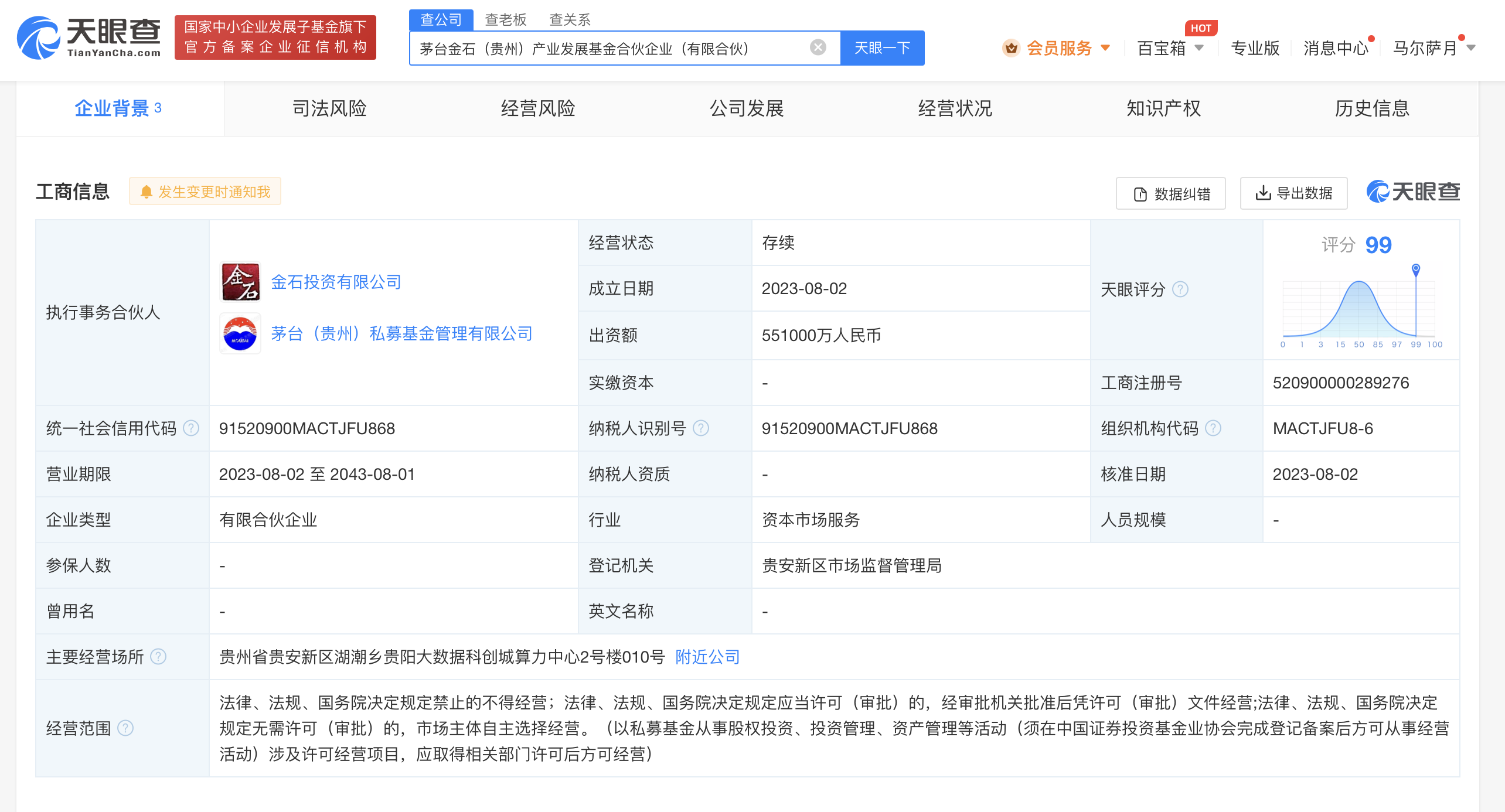Switch to 查老板 search tab

point(506,20)
